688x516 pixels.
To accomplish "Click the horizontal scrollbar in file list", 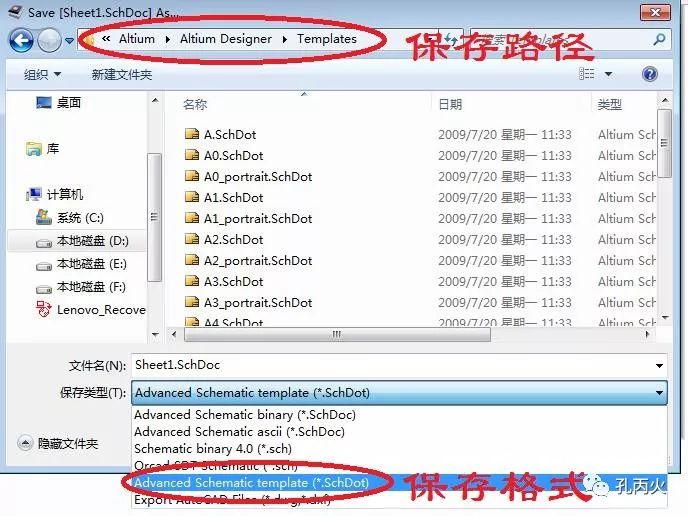I will (337, 334).
